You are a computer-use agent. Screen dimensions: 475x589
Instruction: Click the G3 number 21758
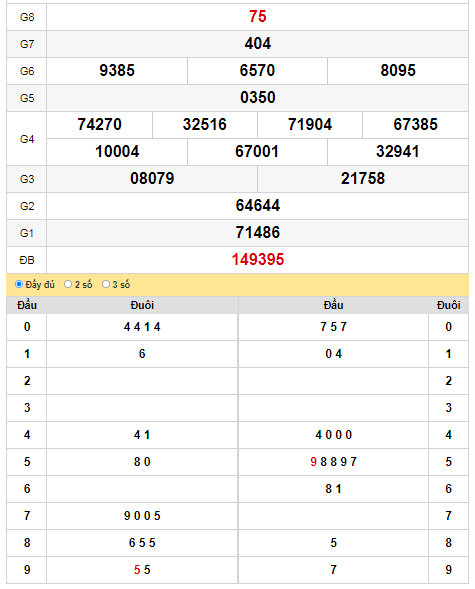363,179
